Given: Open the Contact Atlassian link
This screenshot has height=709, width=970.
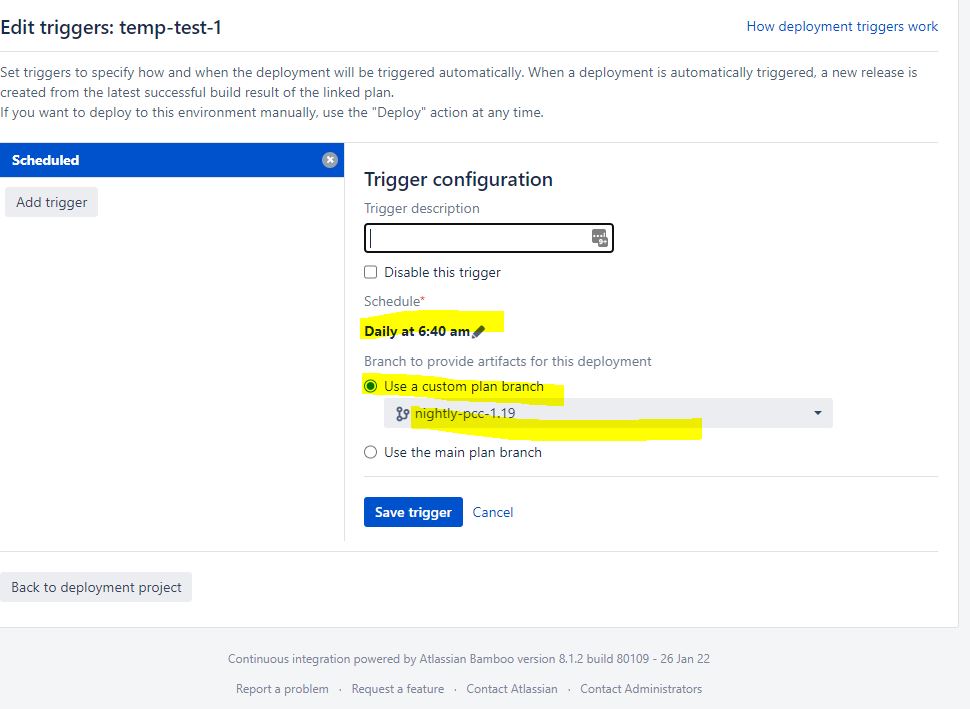Looking at the screenshot, I should pyautogui.click(x=512, y=689).
